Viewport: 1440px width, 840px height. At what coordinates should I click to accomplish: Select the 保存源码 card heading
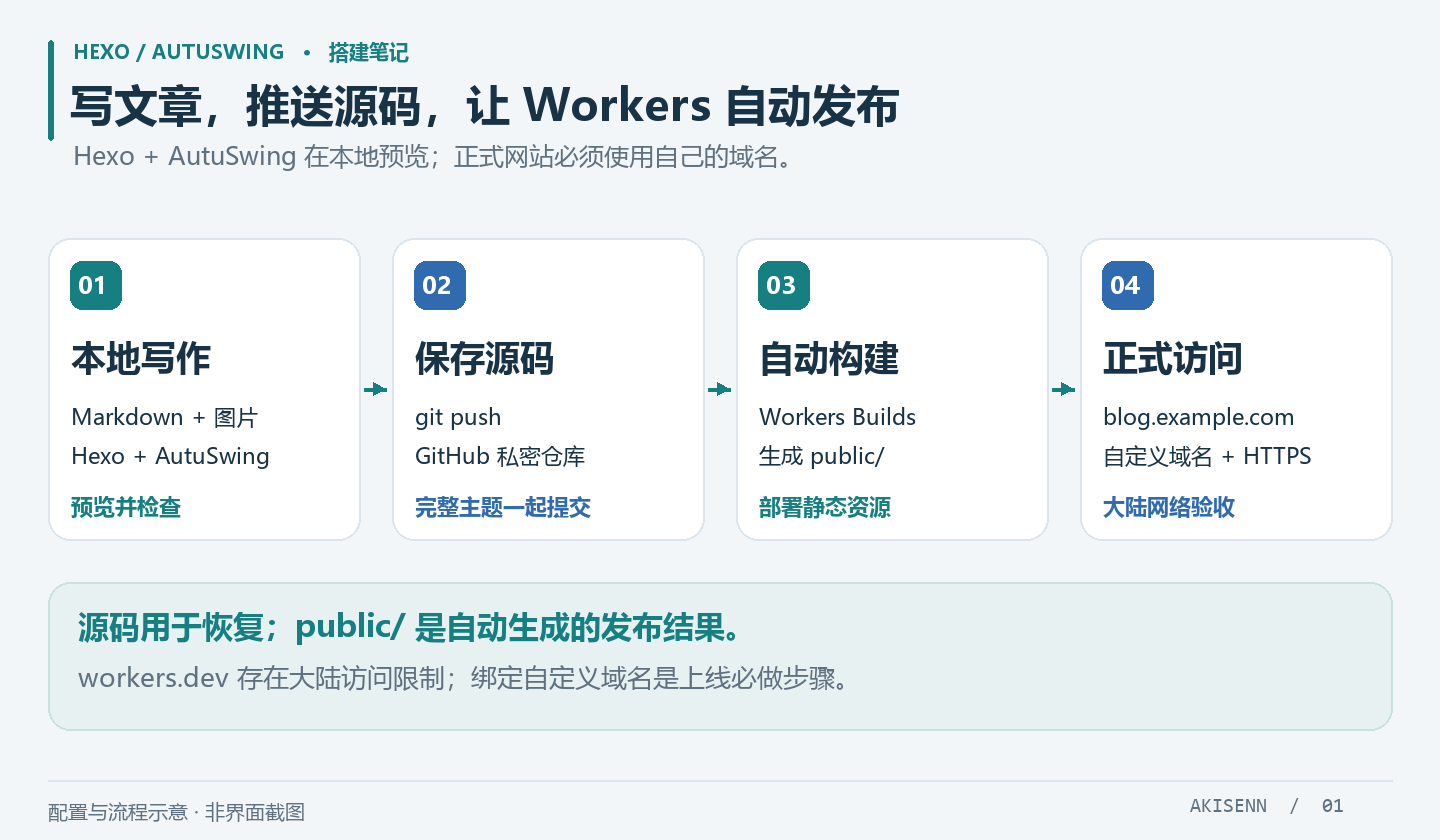click(x=485, y=358)
